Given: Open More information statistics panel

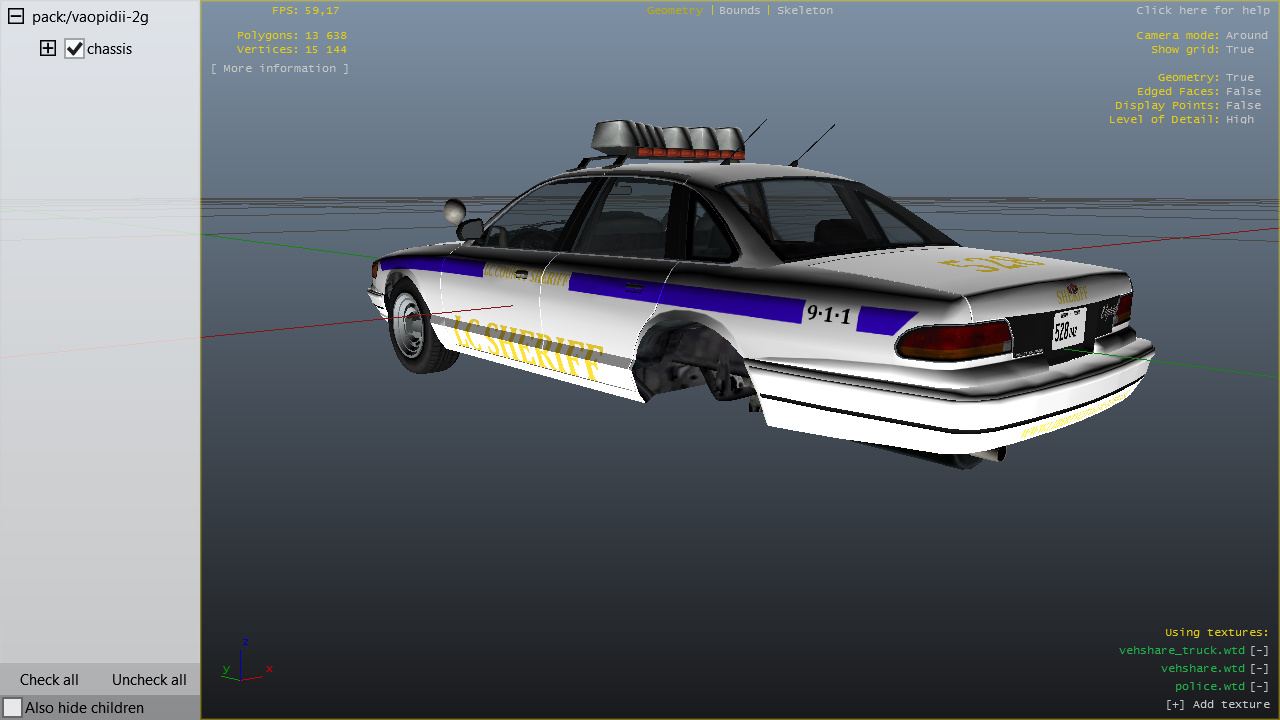Looking at the screenshot, I should coord(280,68).
